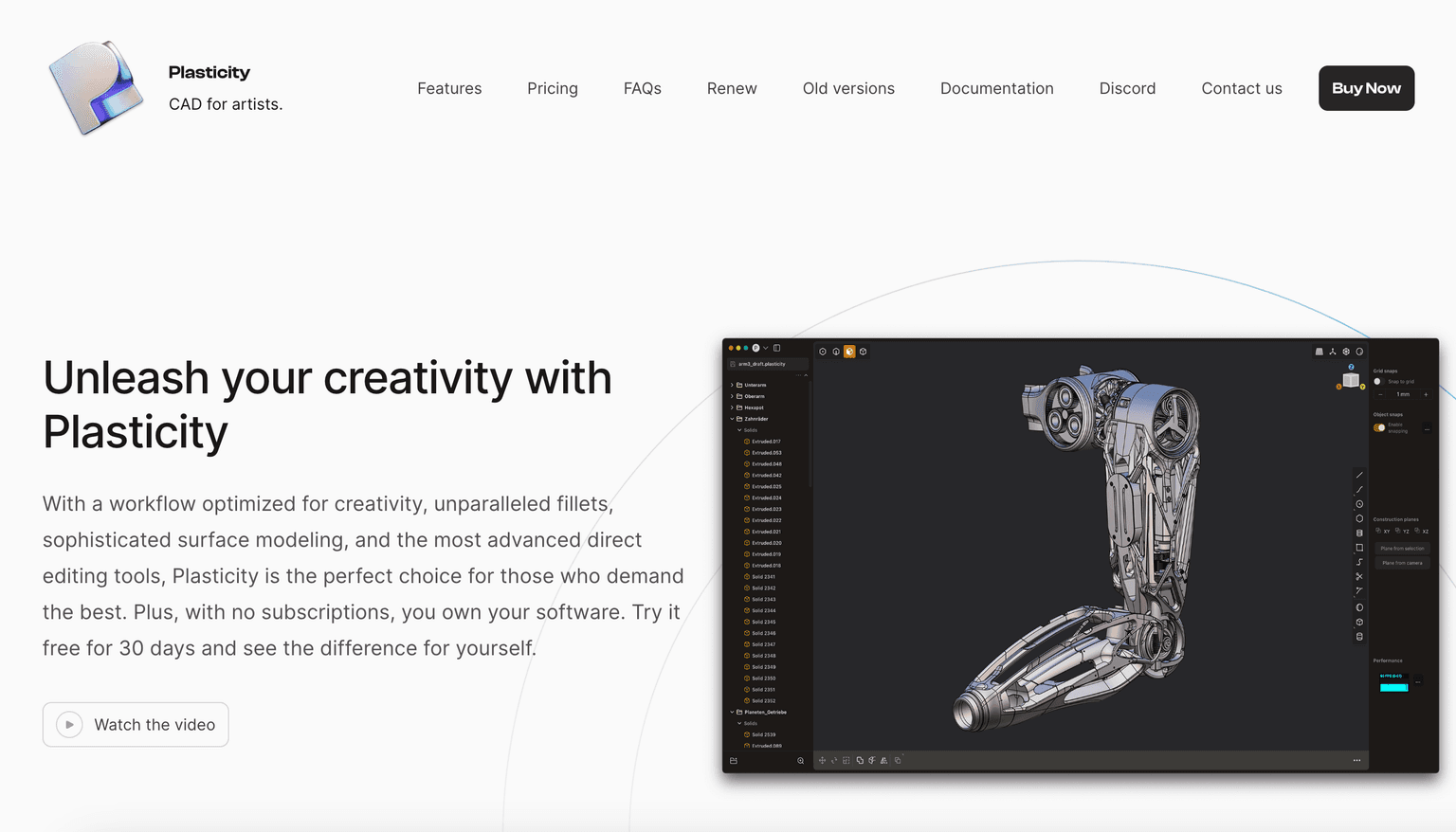The width and height of the screenshot is (1456, 832).
Task: Select the Move tool in the bottom toolbar
Action: (822, 760)
